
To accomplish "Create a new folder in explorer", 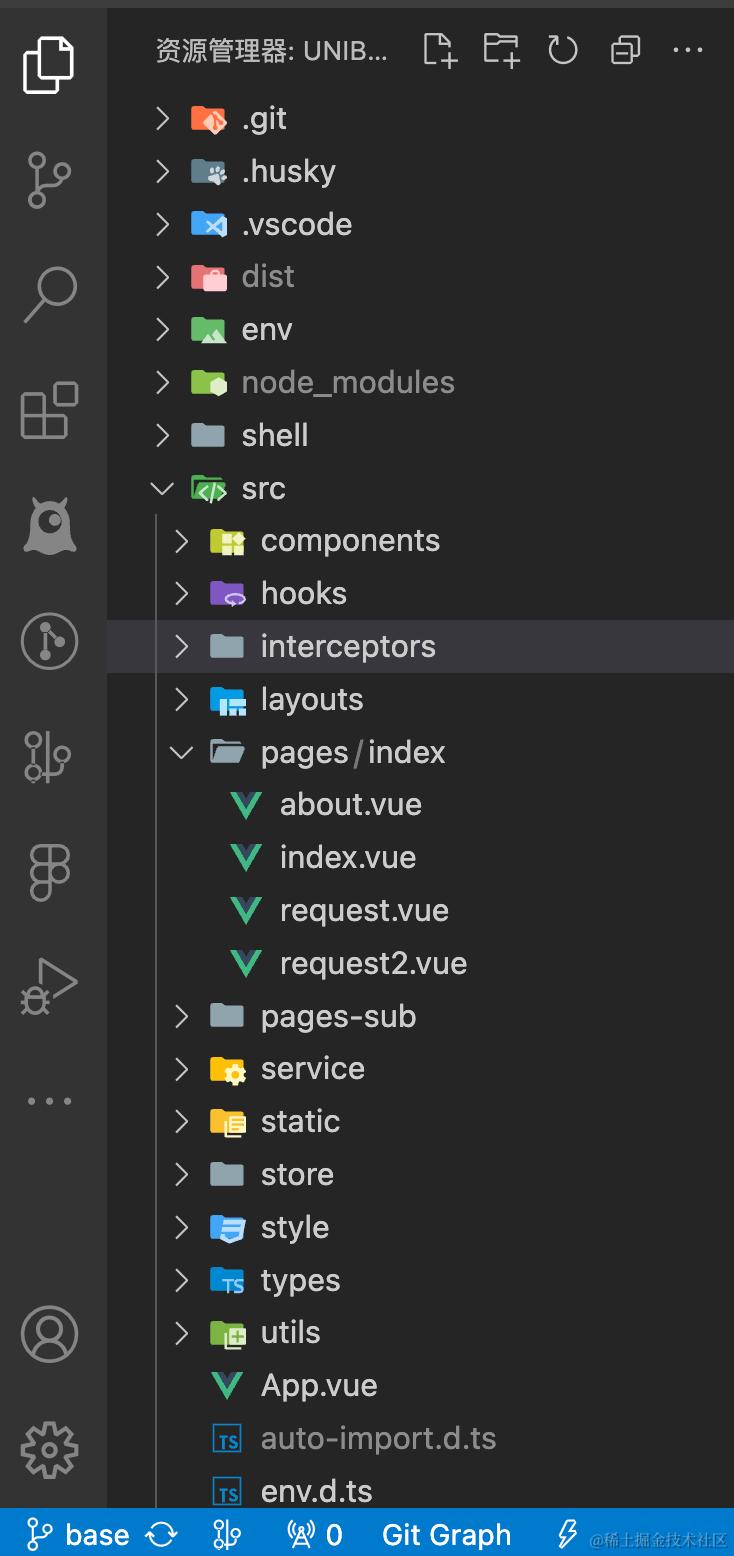I will click(501, 49).
